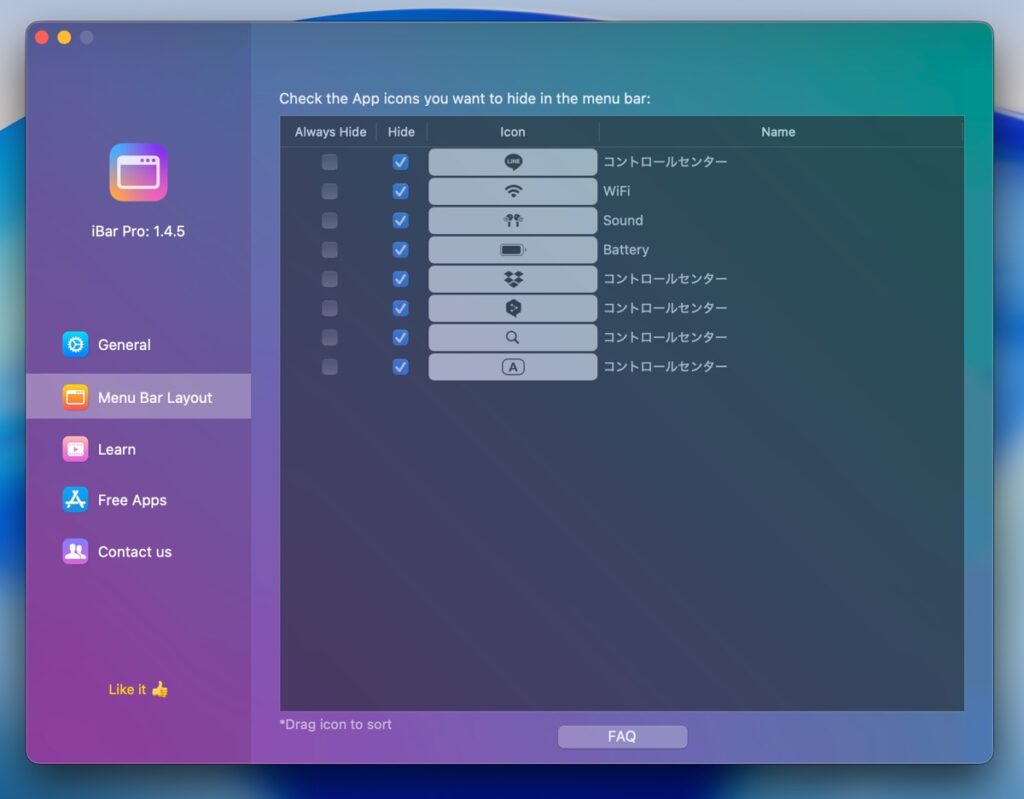Open the Learn section
Screen dimensions: 1024x799
(116, 449)
